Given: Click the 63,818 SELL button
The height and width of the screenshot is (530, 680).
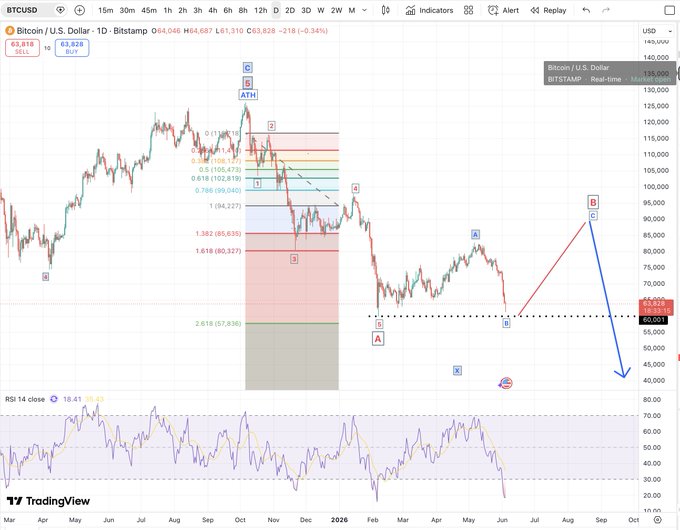Looking at the screenshot, I should pos(22,48).
